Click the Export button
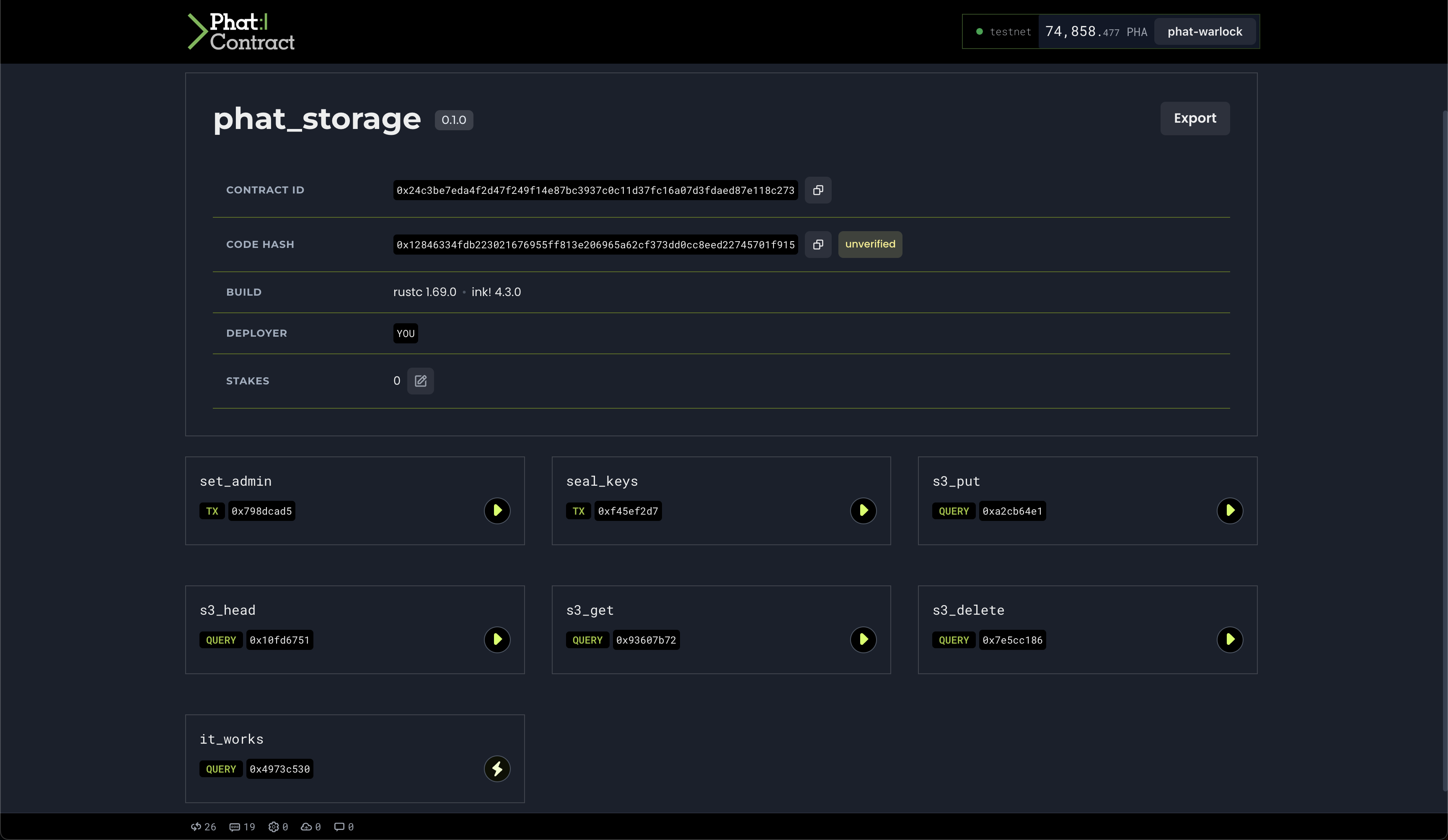 pos(1195,118)
